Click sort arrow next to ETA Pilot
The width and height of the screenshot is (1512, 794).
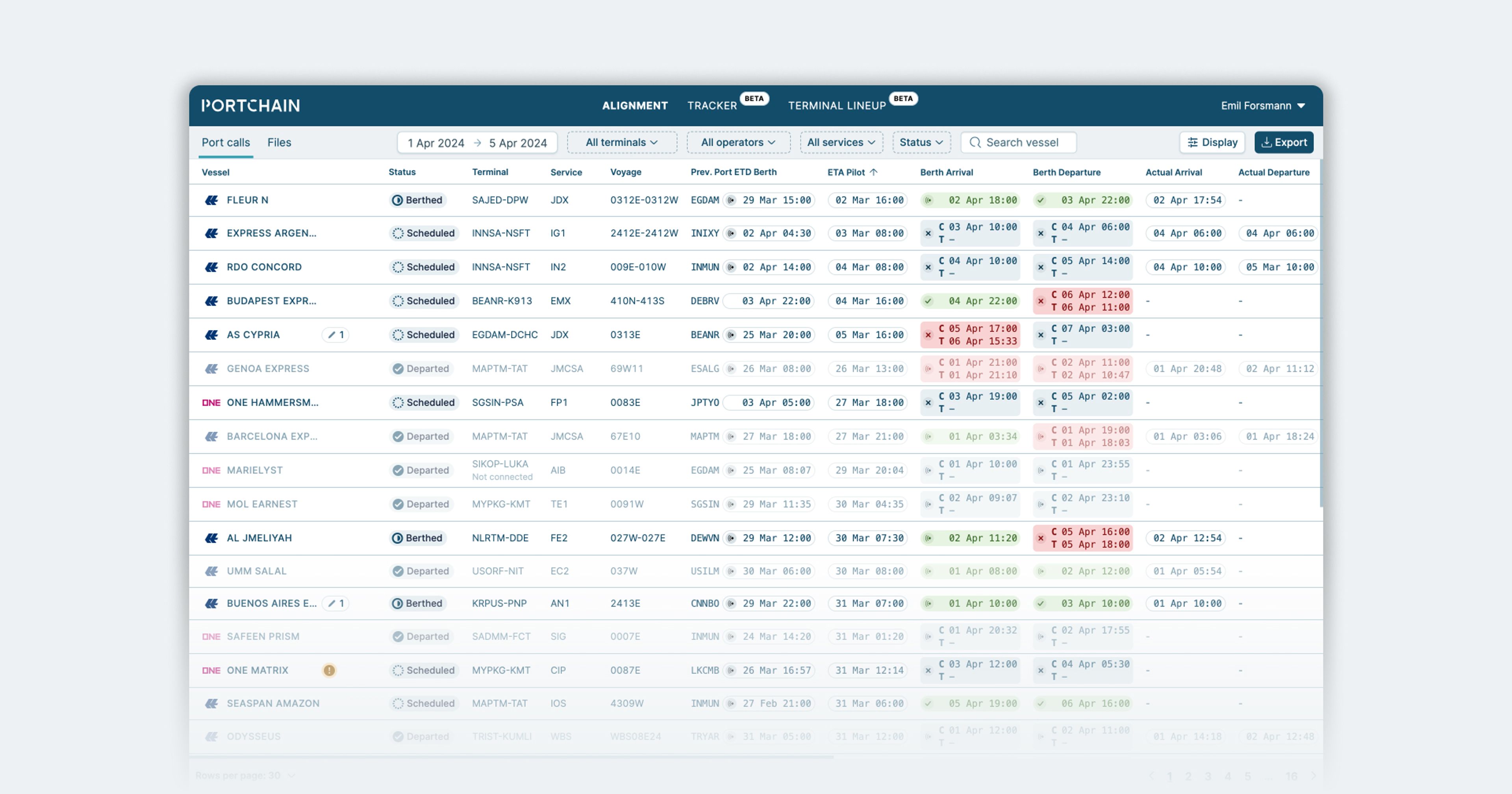click(873, 172)
